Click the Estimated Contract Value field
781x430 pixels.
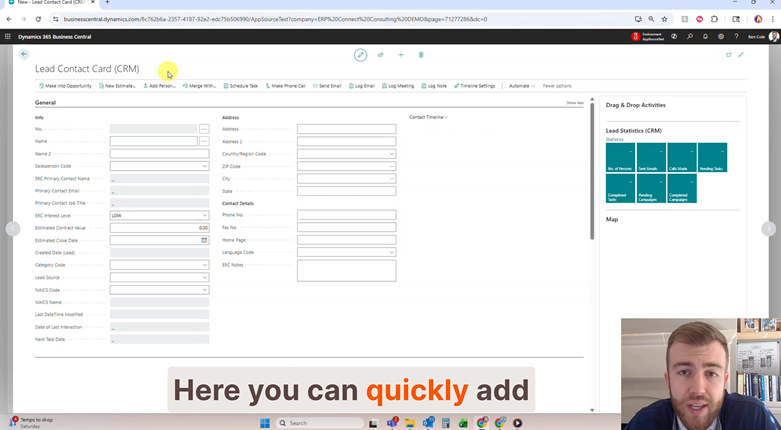159,228
